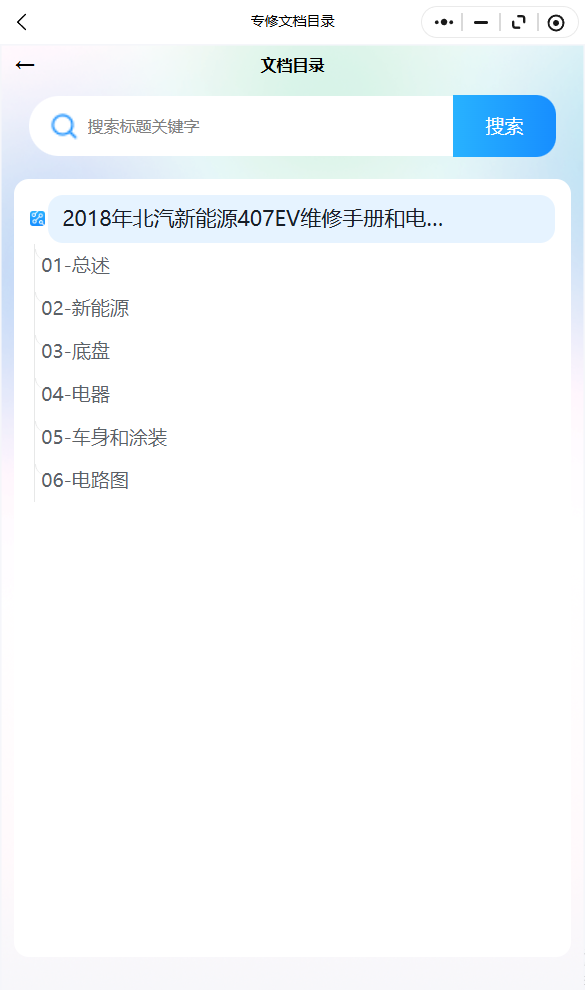The image size is (585, 990).
Task: Click the 专修文档目录 window title
Action: 292,21
